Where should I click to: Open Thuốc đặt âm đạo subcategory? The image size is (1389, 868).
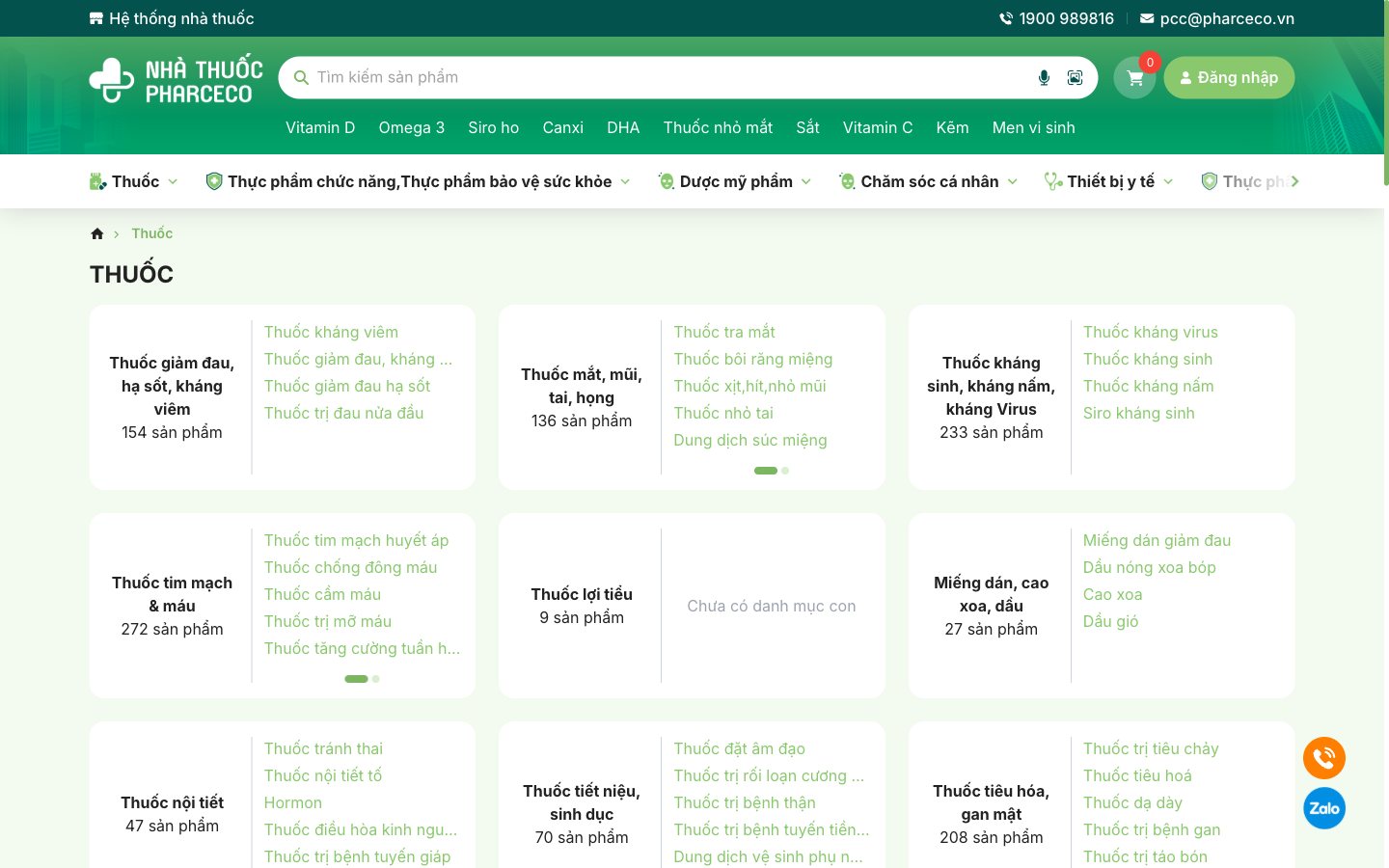pos(740,748)
